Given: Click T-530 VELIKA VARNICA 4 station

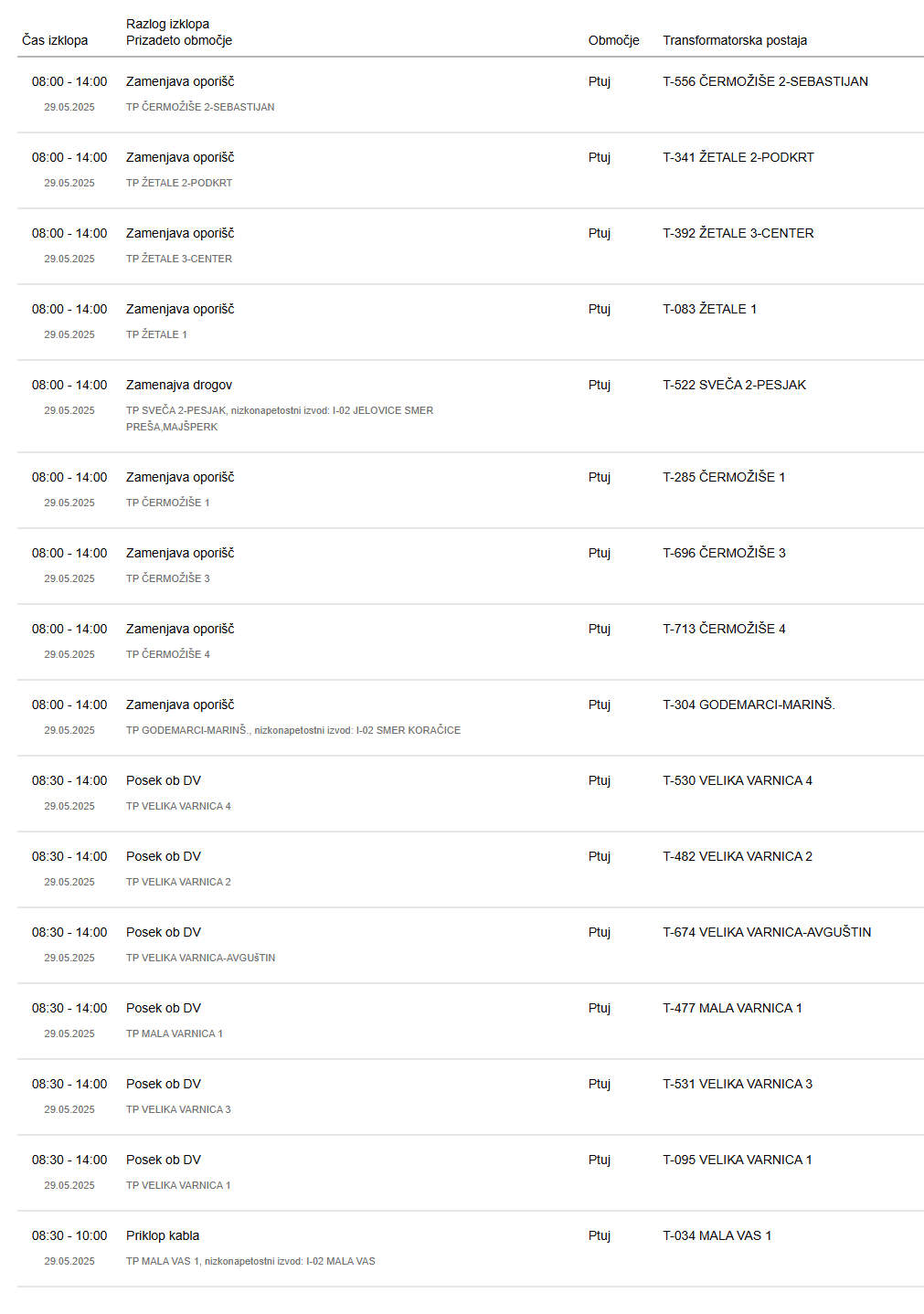Looking at the screenshot, I should pyautogui.click(x=738, y=780).
